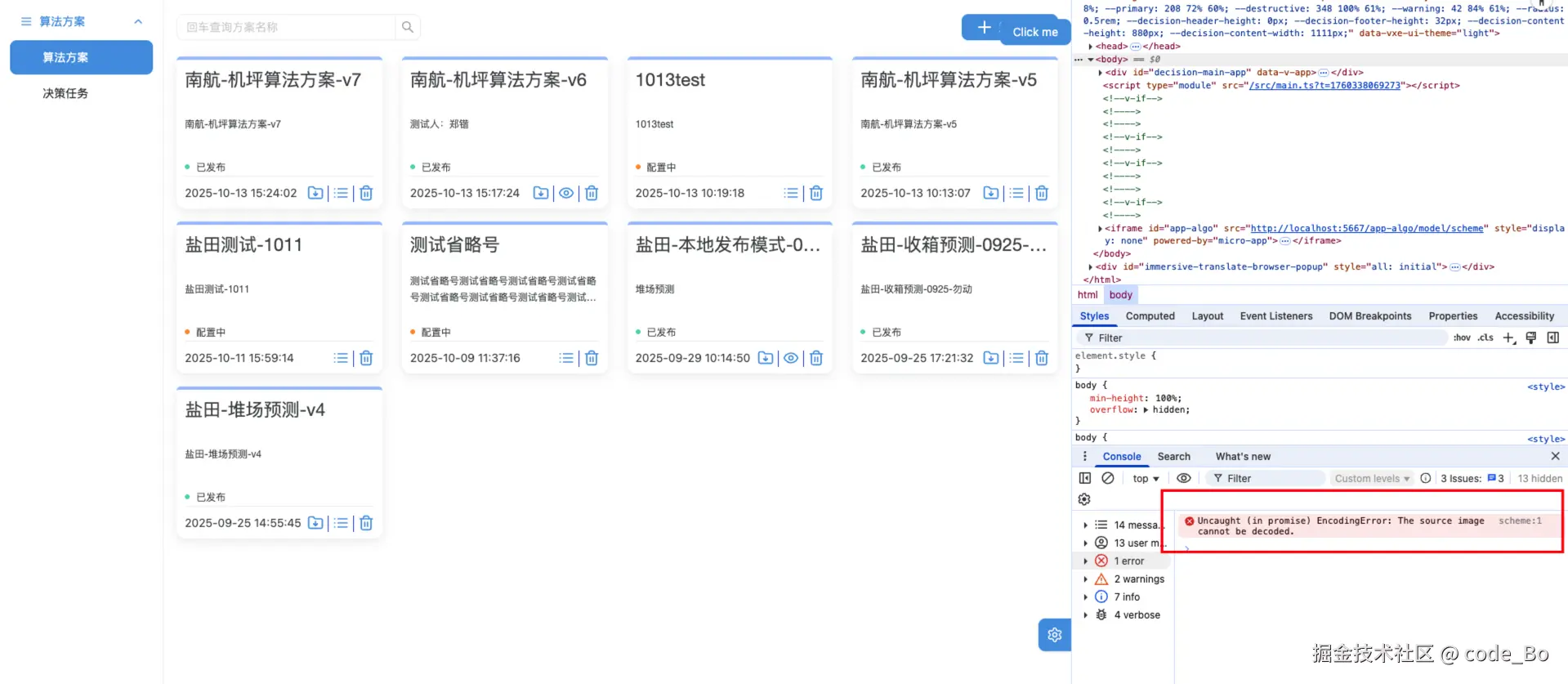Focus the Styles Filter input

pos(1262,338)
